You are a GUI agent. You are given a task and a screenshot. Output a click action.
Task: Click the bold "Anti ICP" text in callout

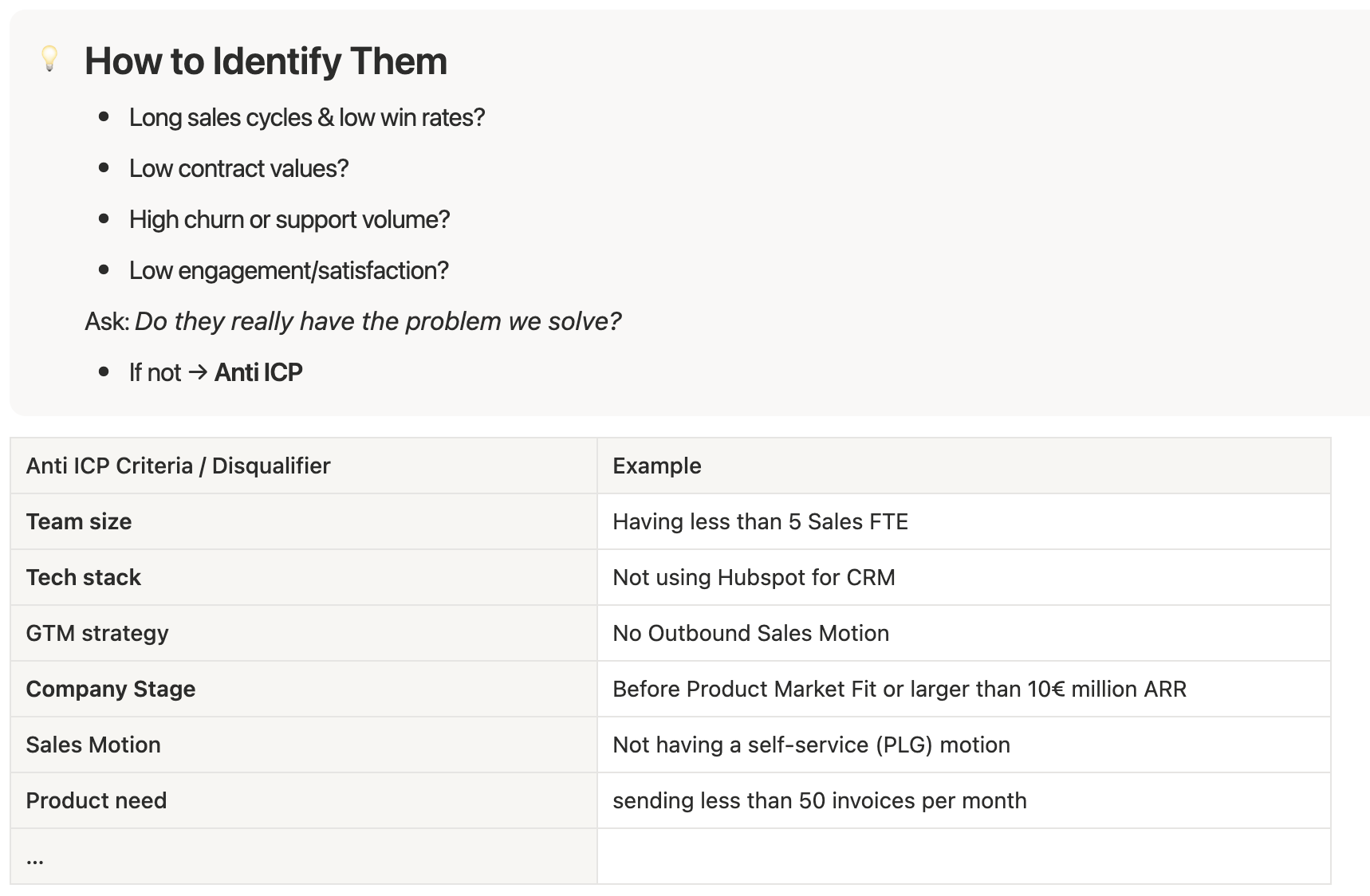tap(258, 372)
